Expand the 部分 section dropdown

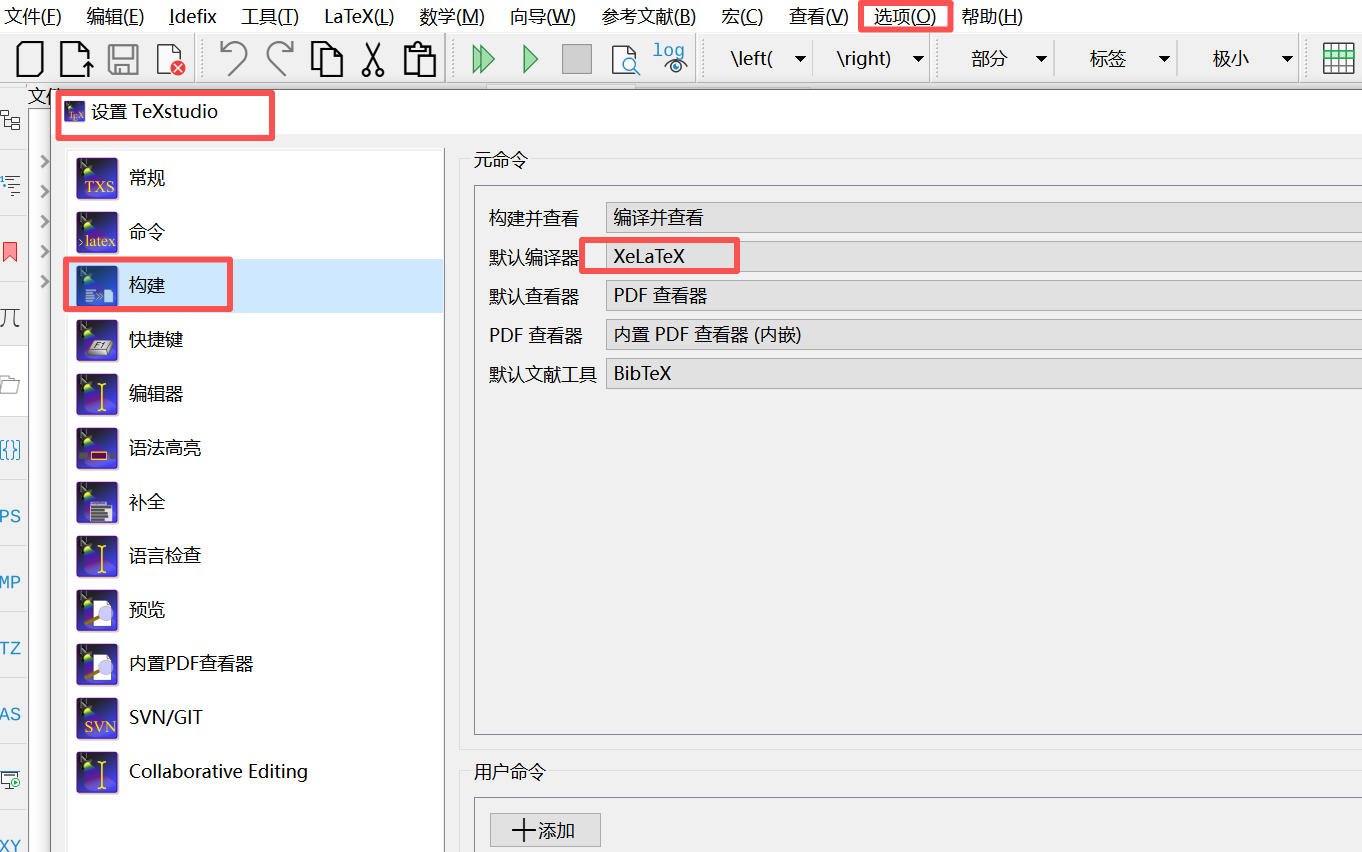(x=1041, y=59)
